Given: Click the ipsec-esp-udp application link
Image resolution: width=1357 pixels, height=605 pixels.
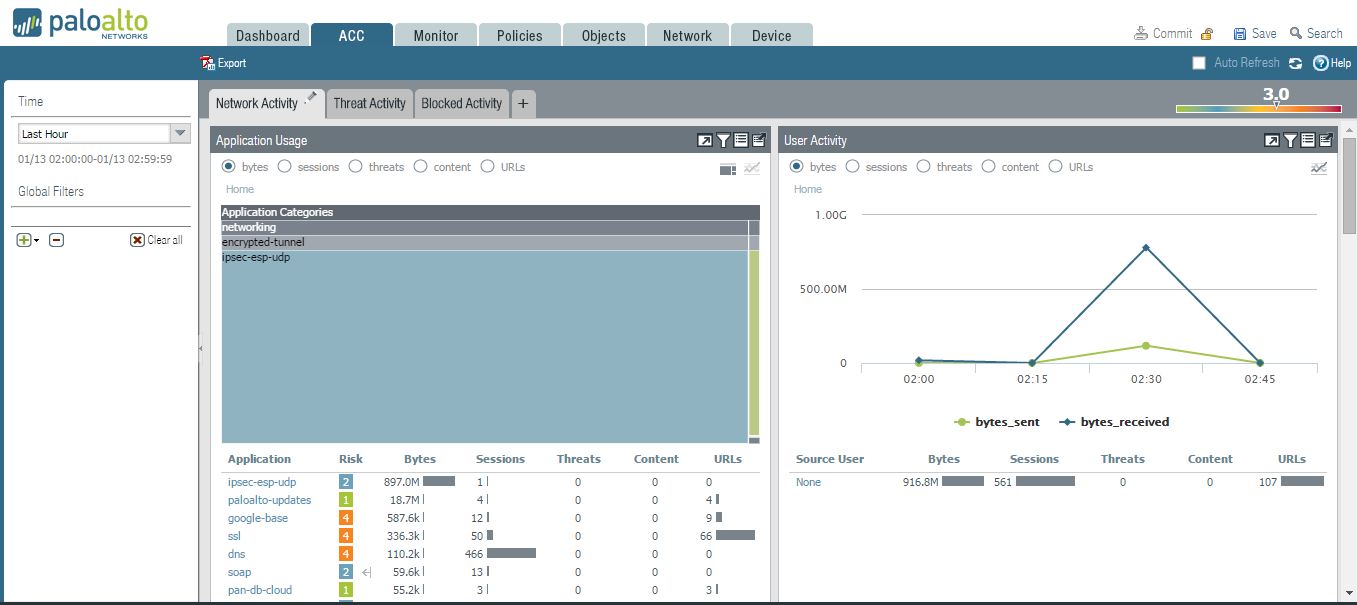Looking at the screenshot, I should click(x=262, y=482).
